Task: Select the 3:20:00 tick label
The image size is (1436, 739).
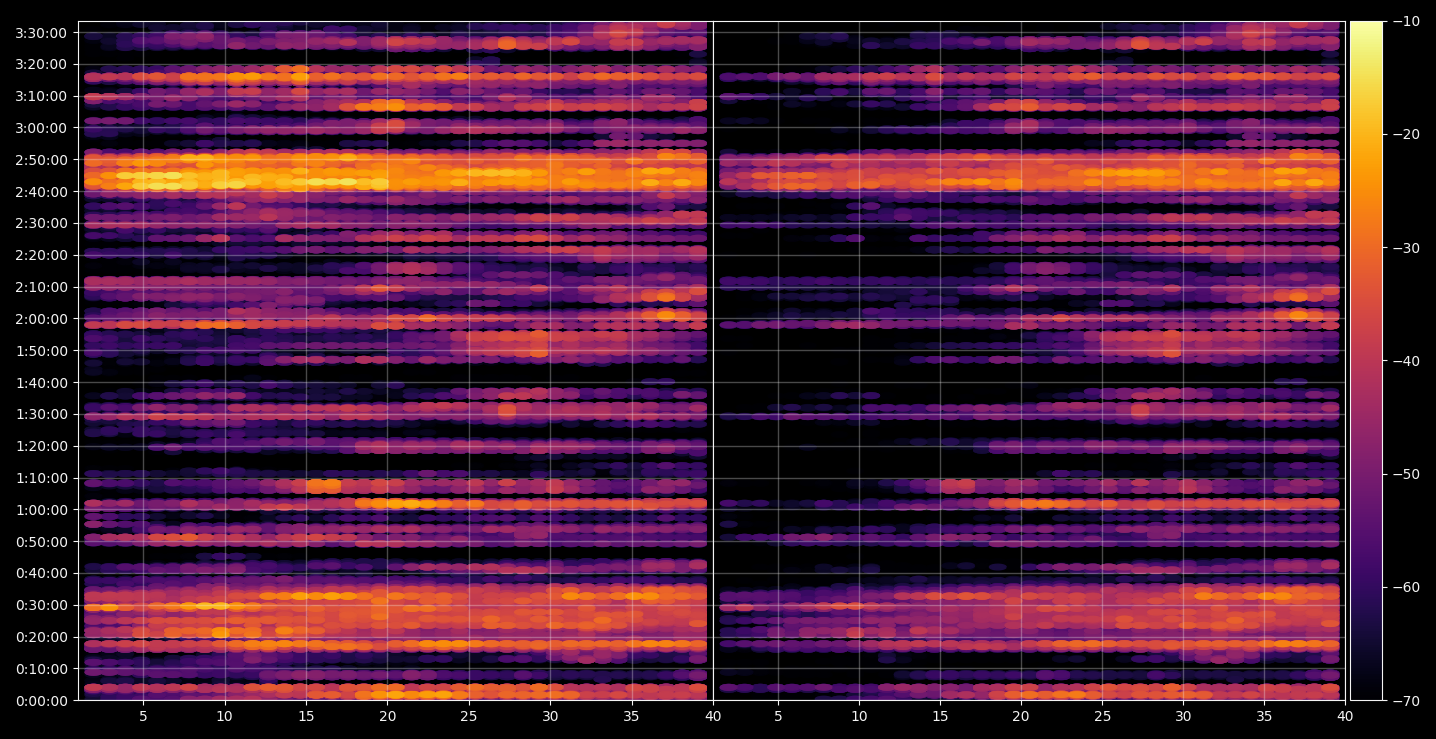Action: click(42, 64)
